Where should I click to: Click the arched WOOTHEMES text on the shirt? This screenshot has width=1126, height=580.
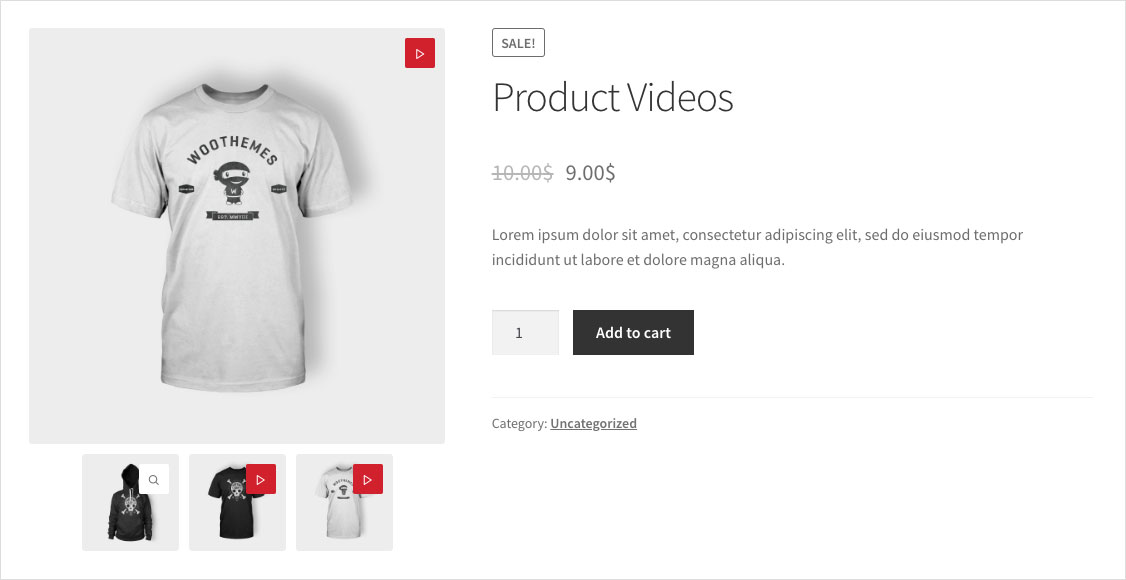(233, 147)
